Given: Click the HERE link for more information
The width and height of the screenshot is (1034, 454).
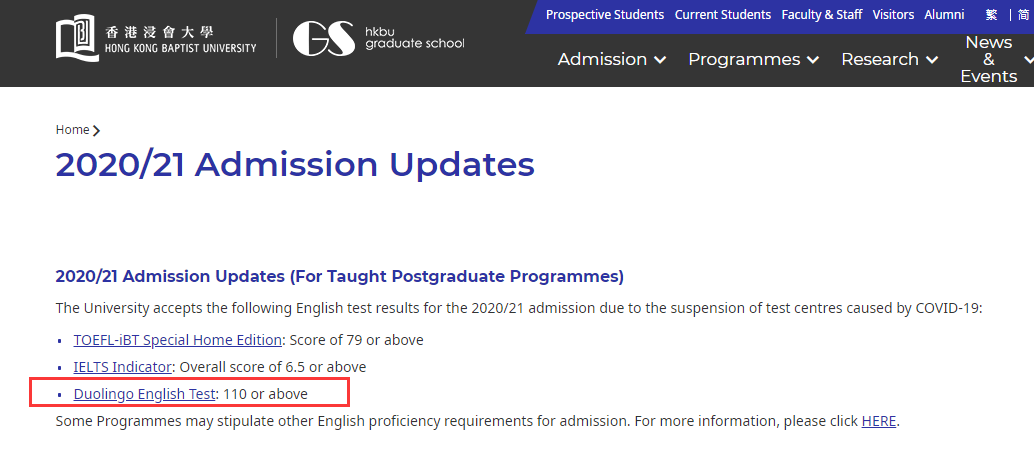Looking at the screenshot, I should coord(879,421).
